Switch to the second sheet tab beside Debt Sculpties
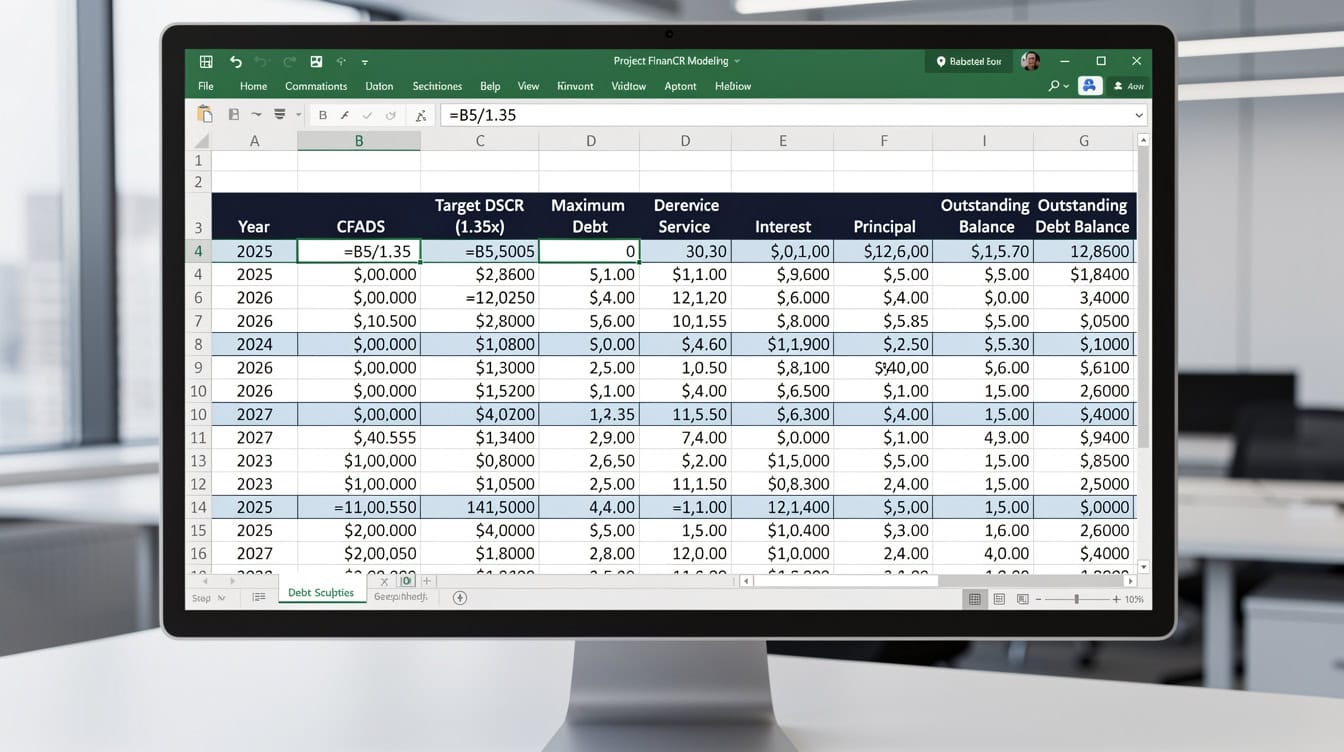Image resolution: width=1344 pixels, height=752 pixels. coord(400,596)
